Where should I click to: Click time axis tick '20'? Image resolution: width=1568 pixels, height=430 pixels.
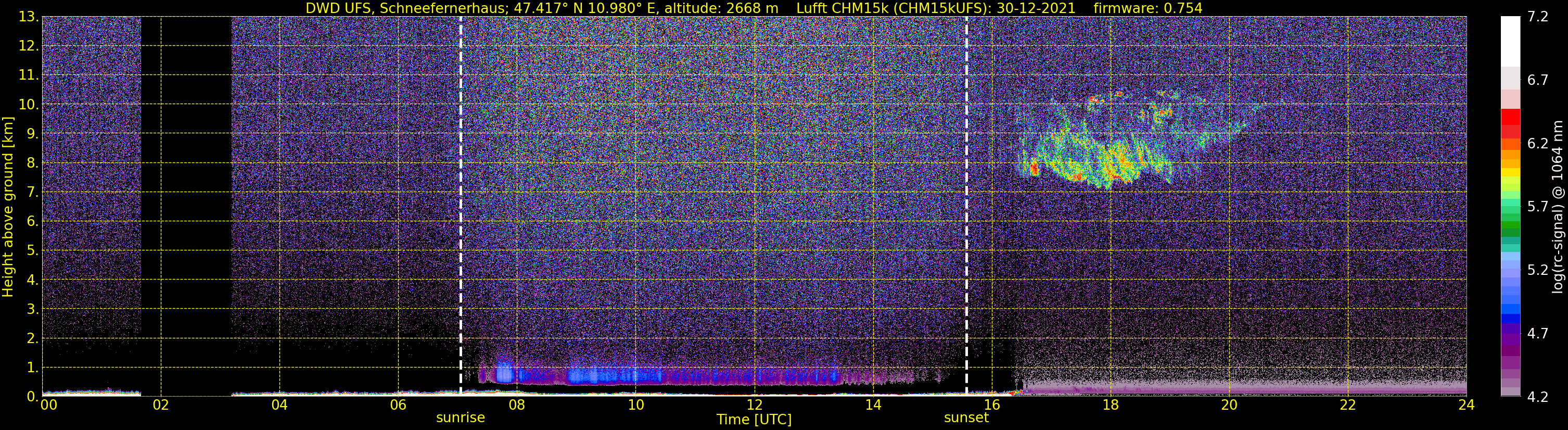click(1229, 405)
